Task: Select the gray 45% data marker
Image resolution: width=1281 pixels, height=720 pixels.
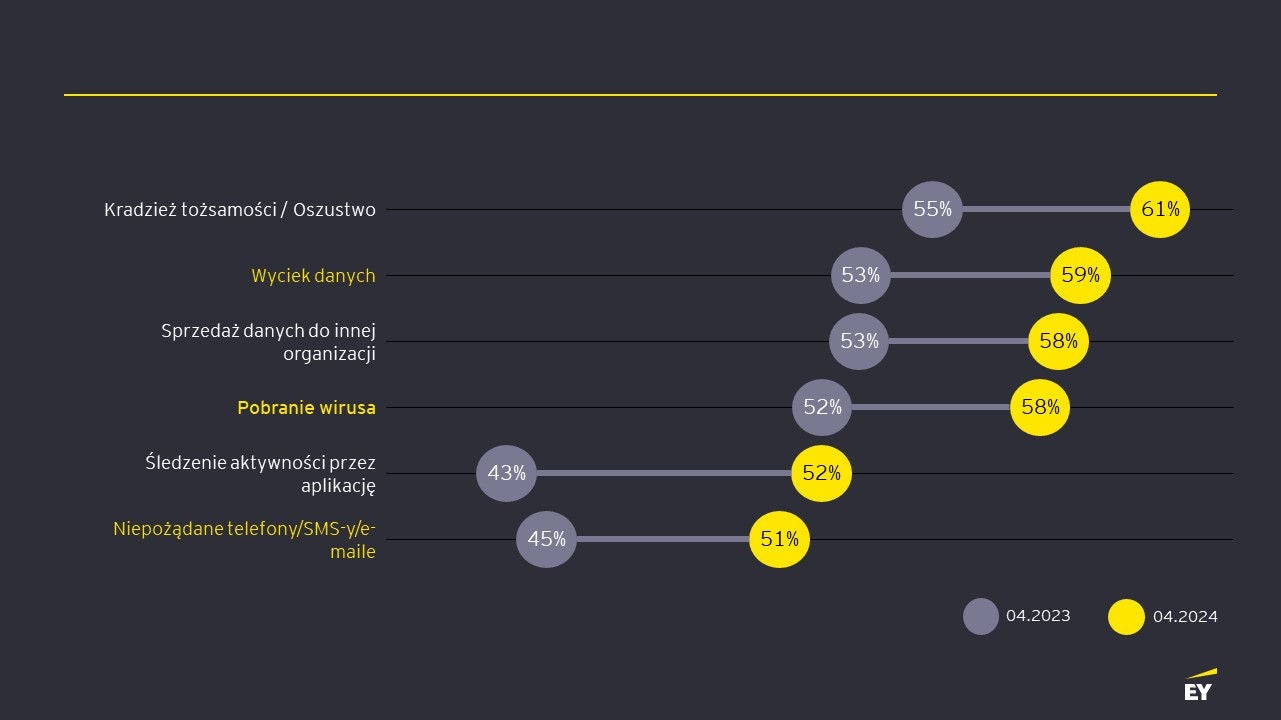Action: pos(546,539)
